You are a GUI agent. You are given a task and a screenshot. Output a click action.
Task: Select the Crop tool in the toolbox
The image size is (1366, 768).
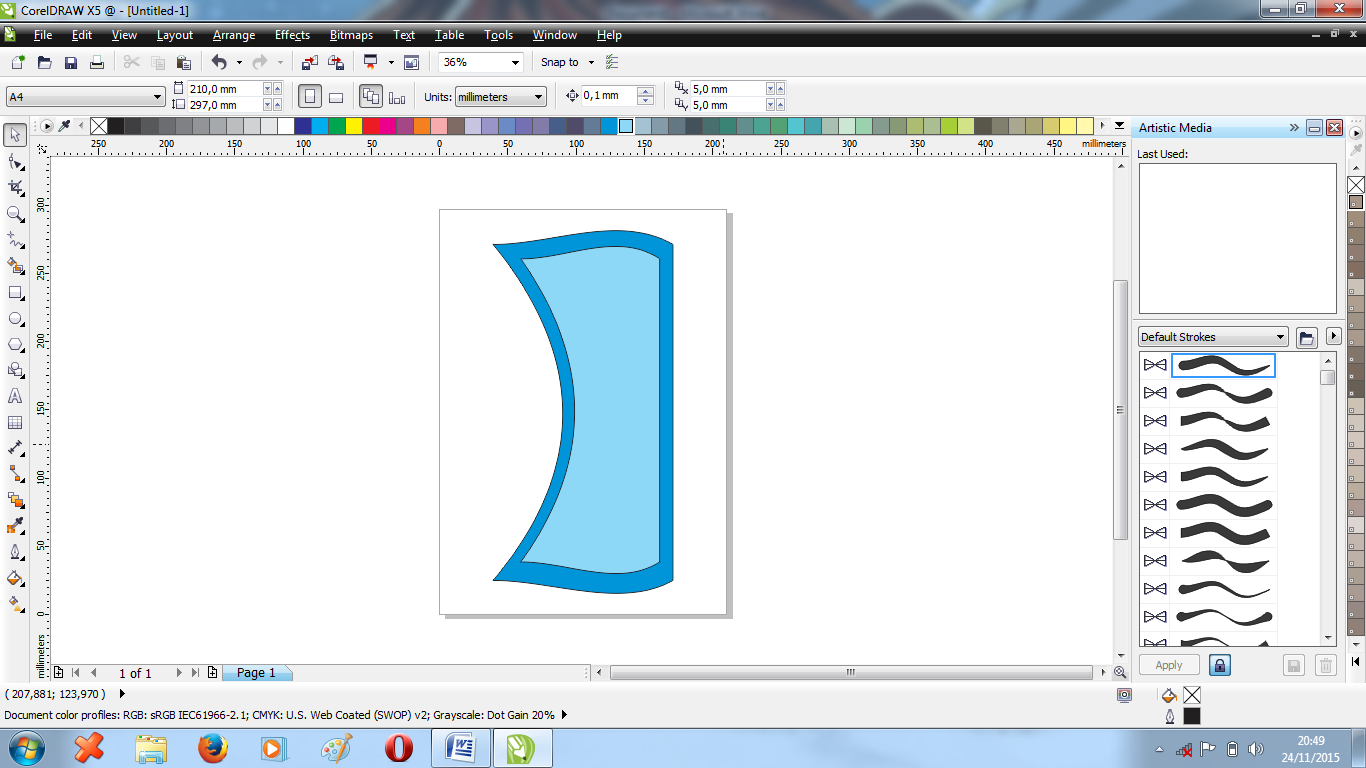[15, 187]
